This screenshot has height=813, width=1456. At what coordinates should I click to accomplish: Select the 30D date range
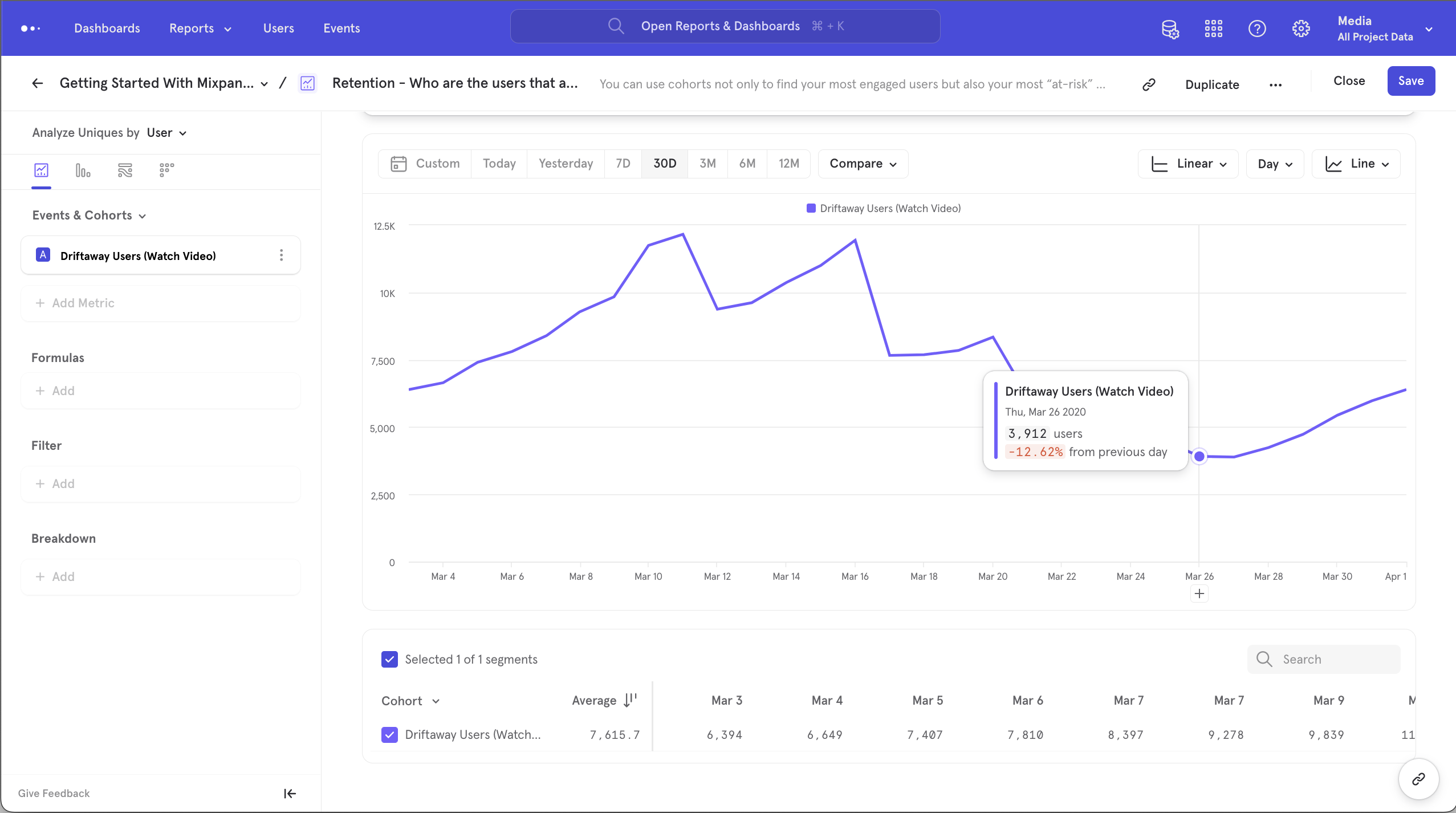(665, 164)
